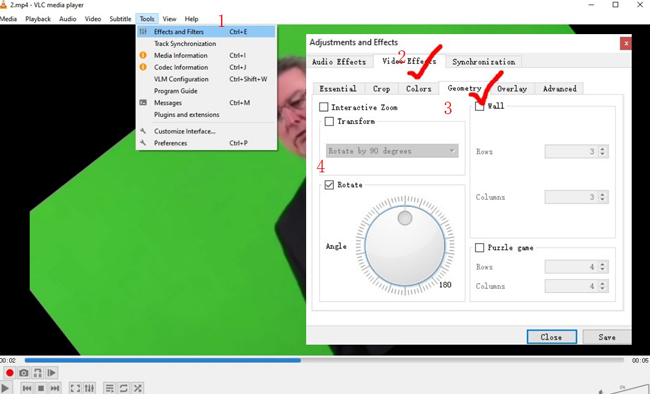Open the Rotate by 90 degrees dropdown

pos(392,151)
